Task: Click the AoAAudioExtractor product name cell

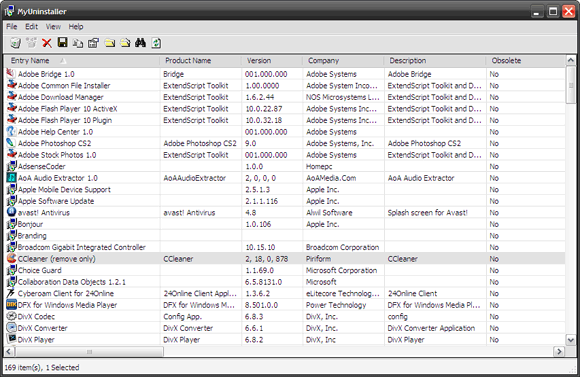Action: click(x=195, y=178)
